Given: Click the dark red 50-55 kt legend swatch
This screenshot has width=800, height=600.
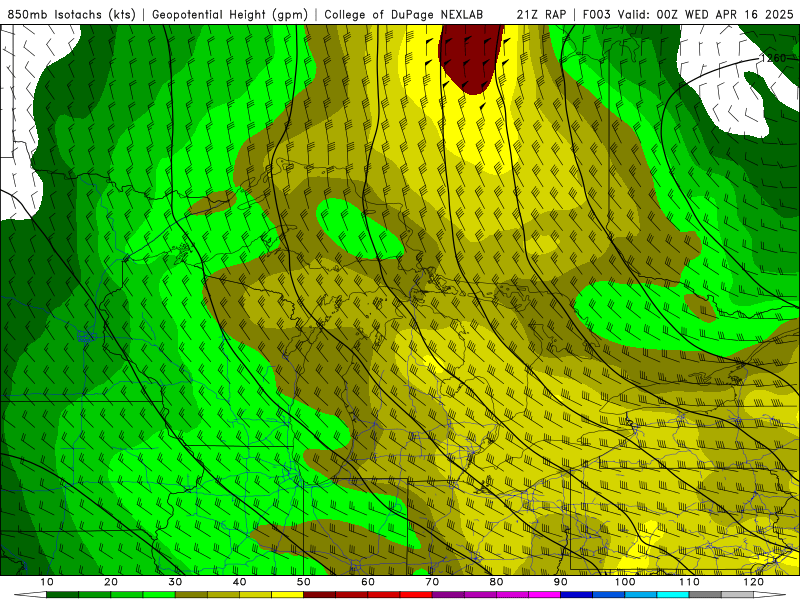Looking at the screenshot, I should click(319, 595).
